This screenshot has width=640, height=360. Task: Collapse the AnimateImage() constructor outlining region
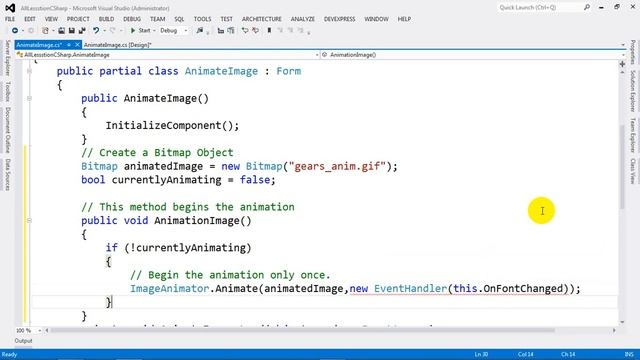[x=29, y=98]
